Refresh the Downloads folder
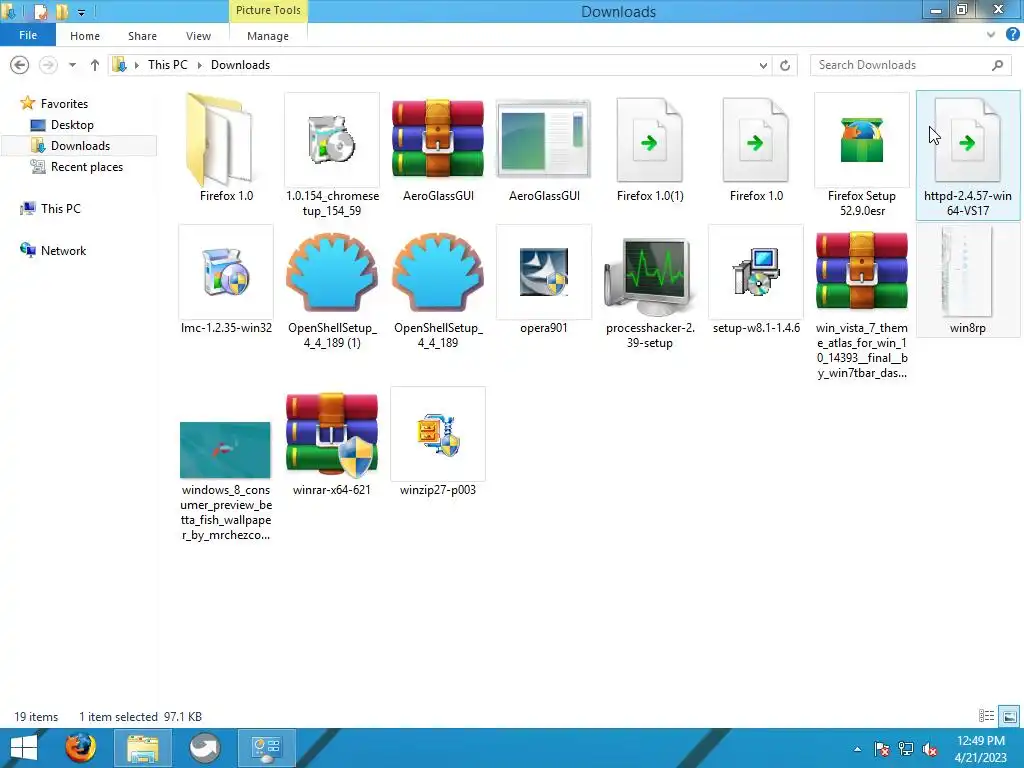The width and height of the screenshot is (1024, 768). [x=785, y=65]
